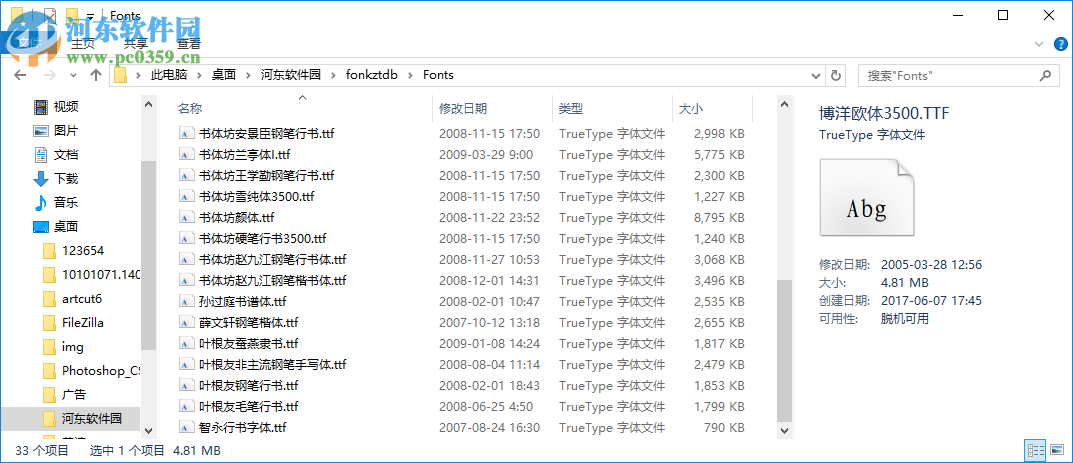Select font file 书体坊兰亭体I.ttf icon
Viewport: 1073px width, 463px height.
coord(187,155)
